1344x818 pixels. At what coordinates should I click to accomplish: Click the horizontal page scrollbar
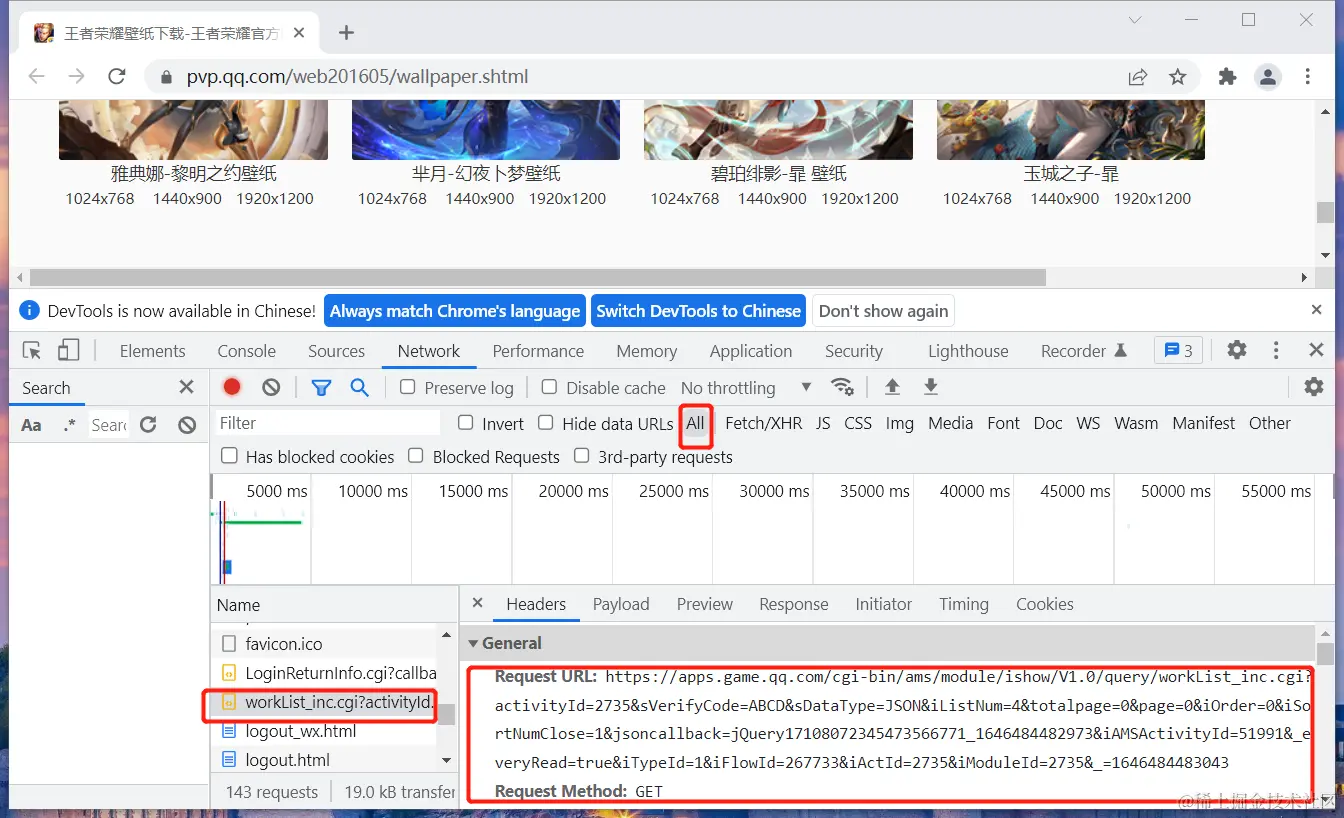(x=537, y=277)
